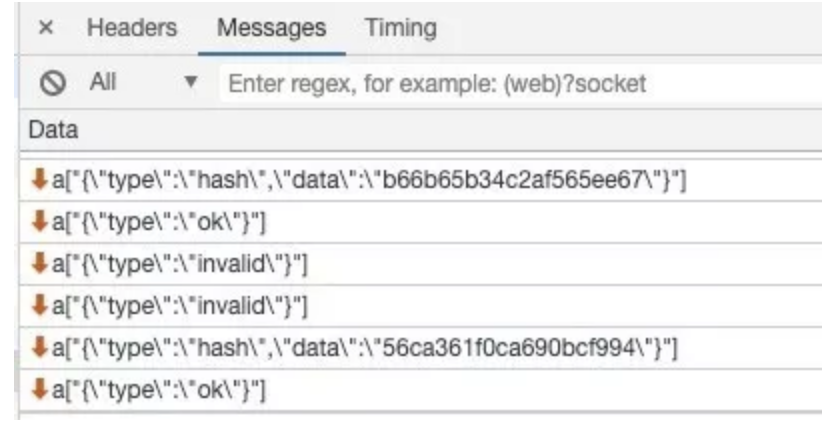Screen dimensions: 822x436
Task: Close the request details panel
Action: [x=45, y=29]
